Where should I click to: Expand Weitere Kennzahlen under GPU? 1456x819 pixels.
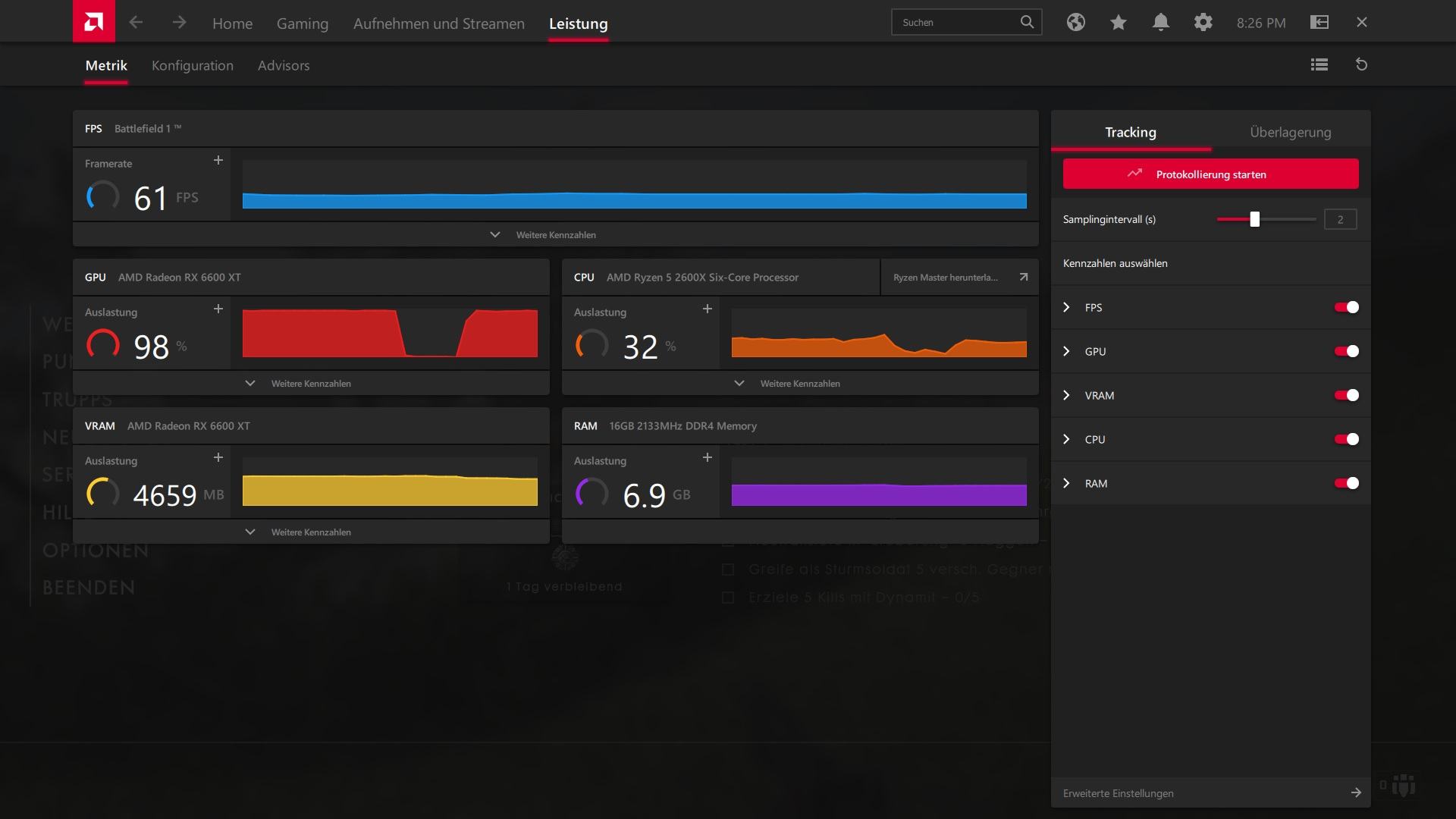[311, 383]
